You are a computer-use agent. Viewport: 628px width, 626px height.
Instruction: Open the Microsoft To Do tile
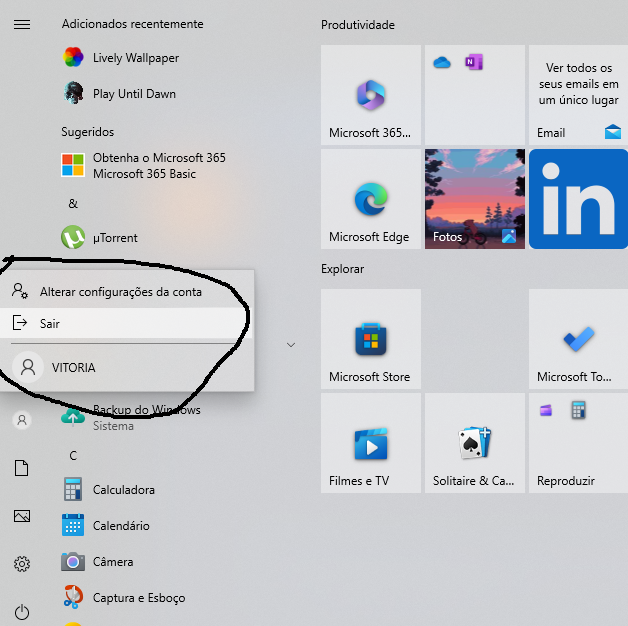point(578,339)
